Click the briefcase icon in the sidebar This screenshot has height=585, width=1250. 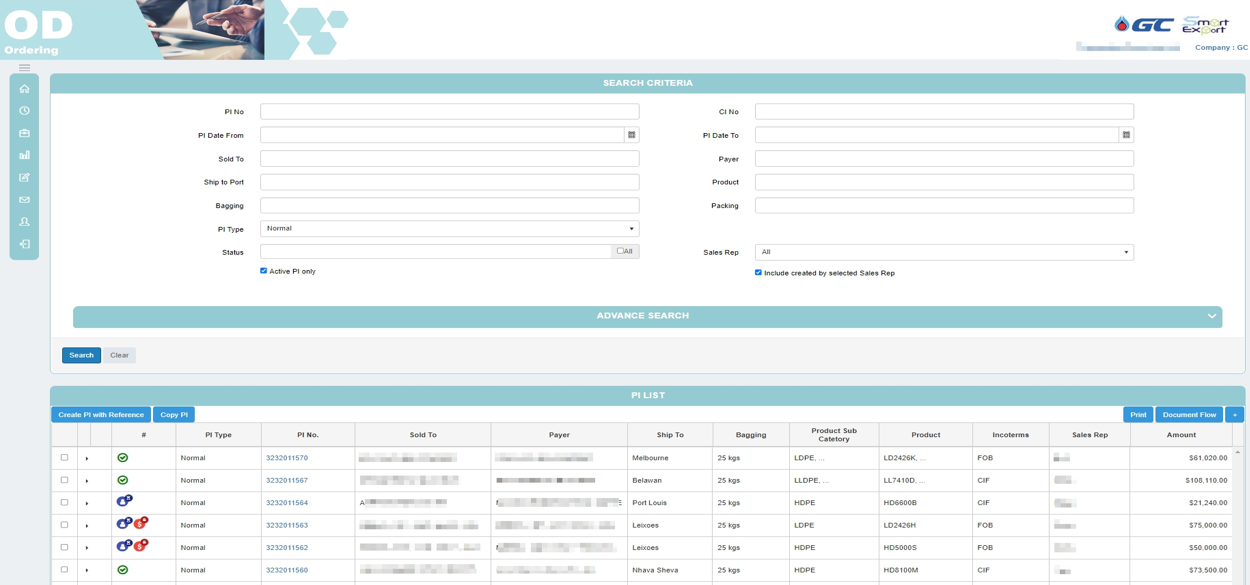click(24, 133)
